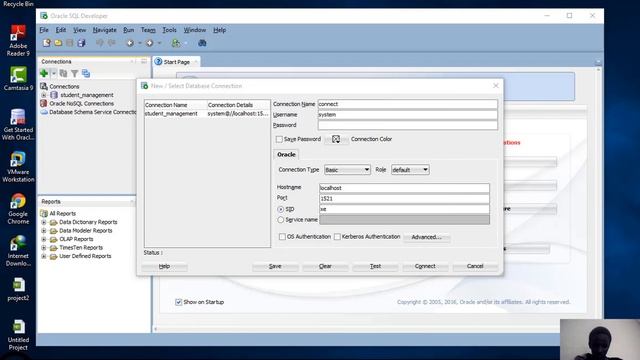
Task: Click the Connection Name input field
Action: click(x=408, y=104)
